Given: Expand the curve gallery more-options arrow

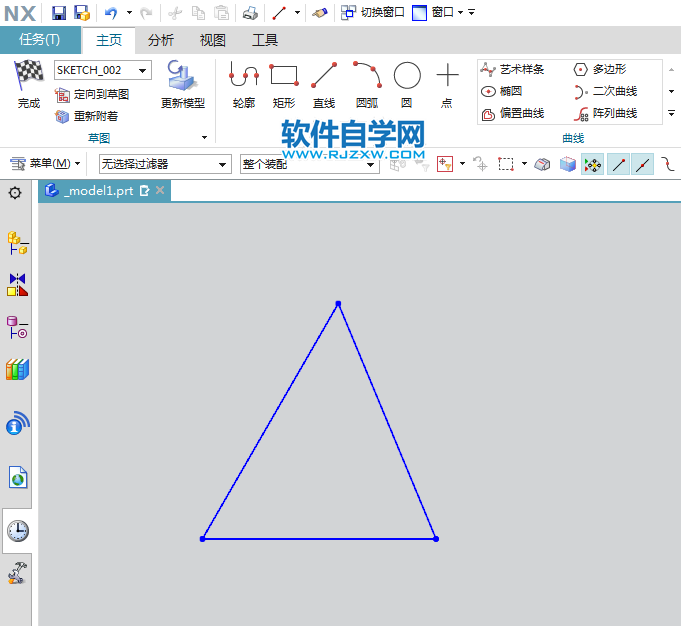Looking at the screenshot, I should point(671,113).
